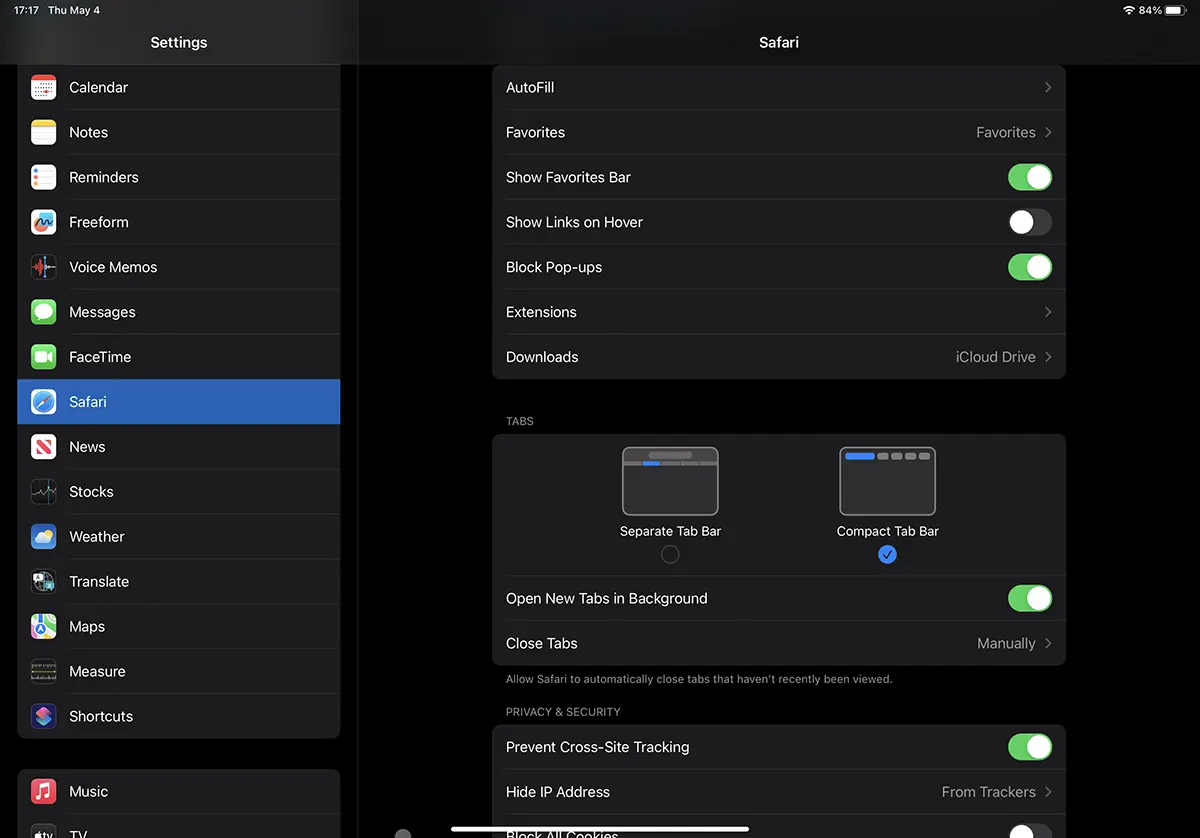Open FaceTime settings in the sidebar
1200x838 pixels.
tap(179, 357)
